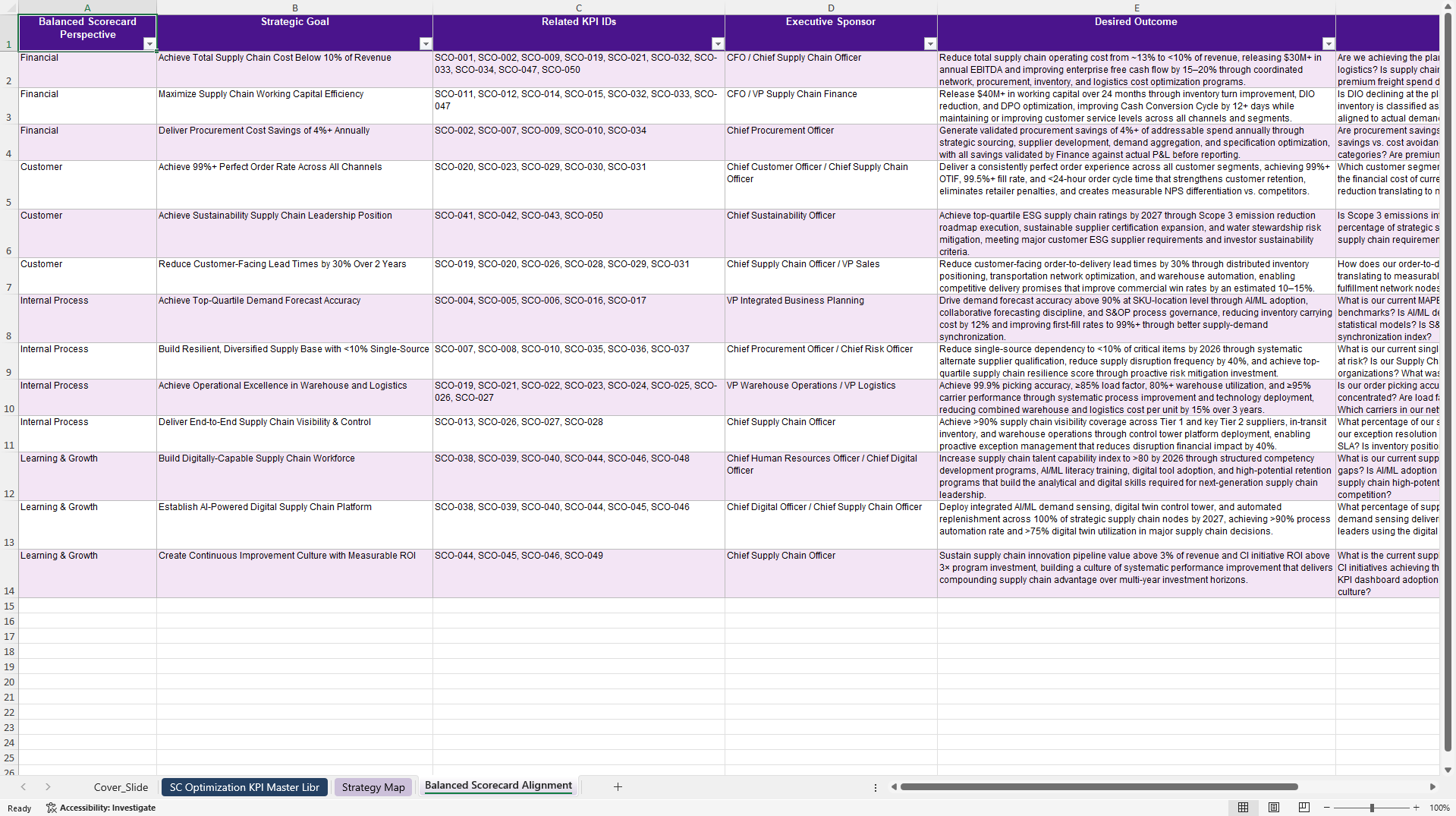The image size is (1456, 816).
Task: Select cell 'CFO / VP Supply Chain Finance'
Action: pyautogui.click(x=831, y=106)
